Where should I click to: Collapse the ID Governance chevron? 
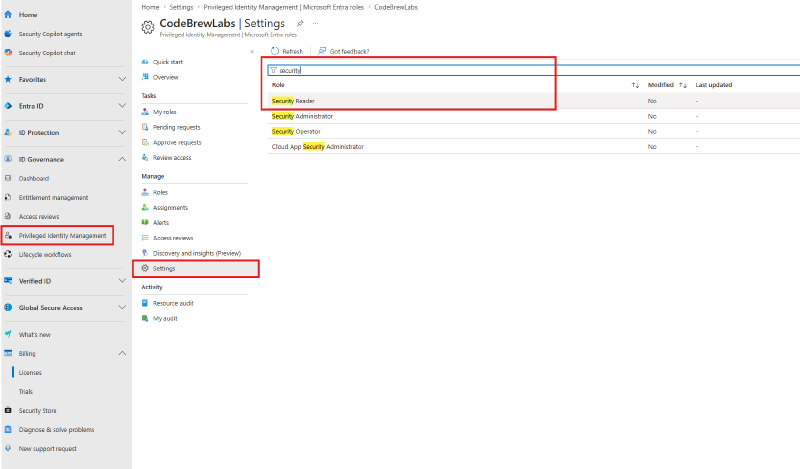coord(122,159)
